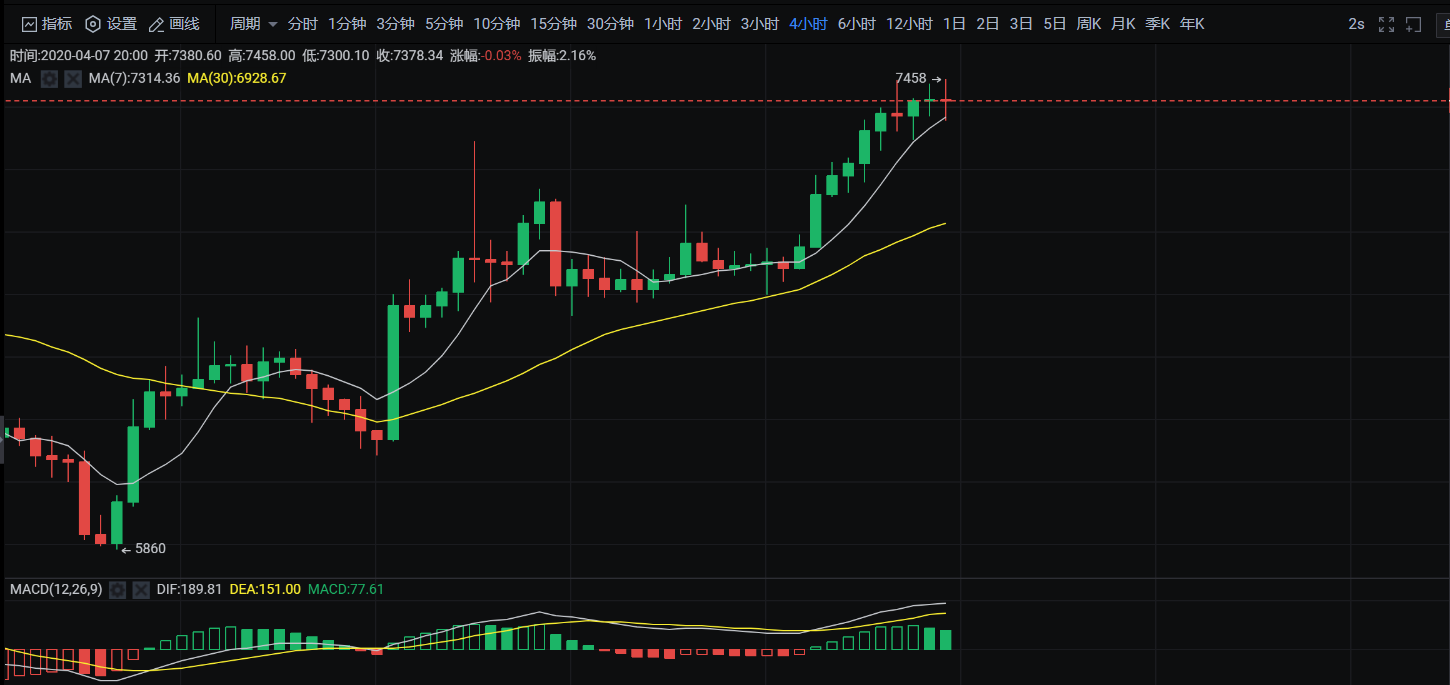Screen dimensions: 1450x685
Task: Open MACD indicator settings gear
Action: click(116, 590)
